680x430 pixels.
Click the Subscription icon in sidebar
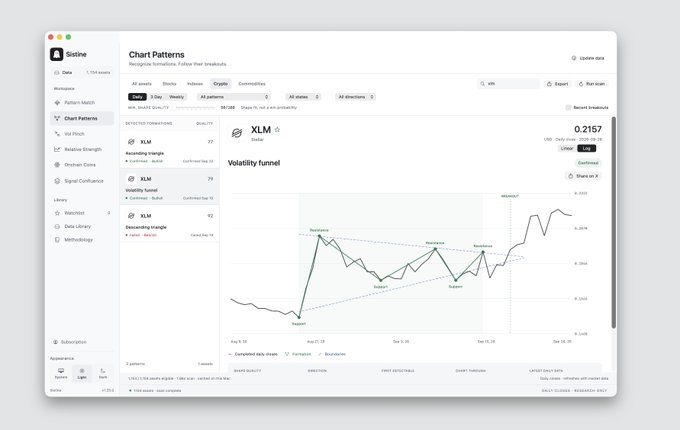pos(56,342)
